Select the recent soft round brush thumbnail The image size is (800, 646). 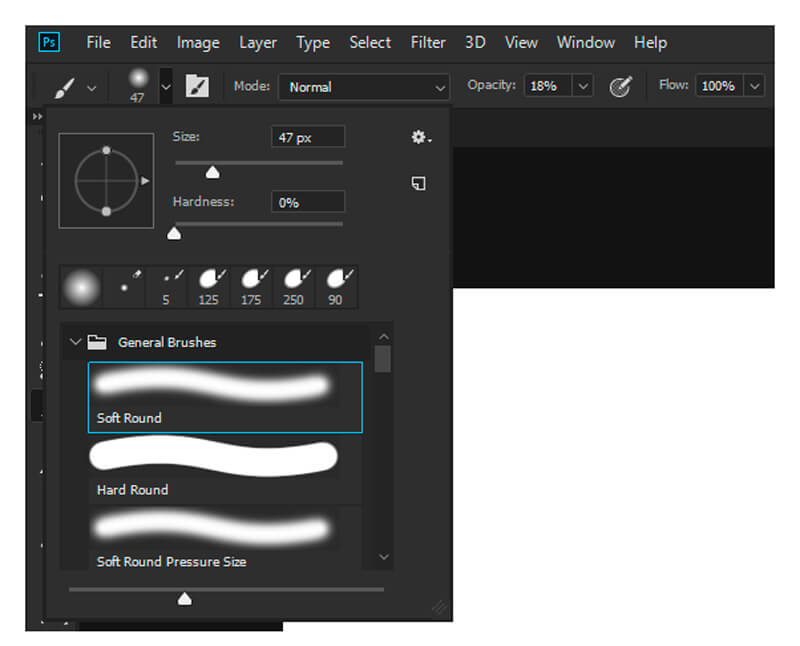coord(81,287)
